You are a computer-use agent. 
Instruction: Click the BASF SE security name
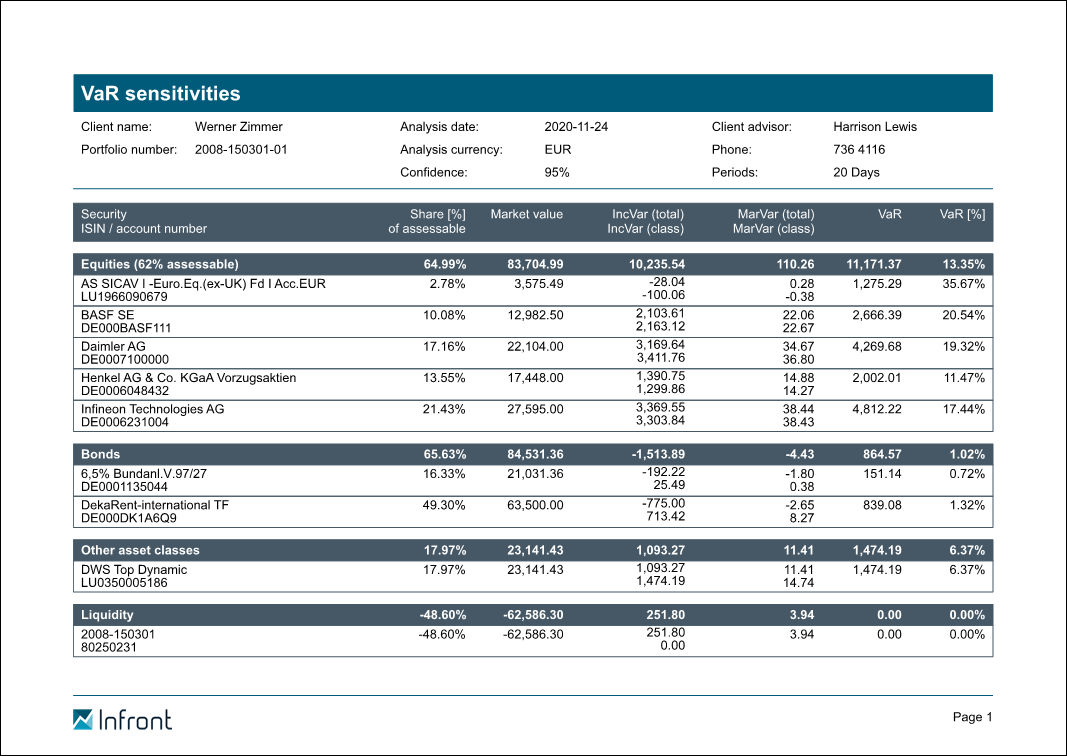coord(107,315)
